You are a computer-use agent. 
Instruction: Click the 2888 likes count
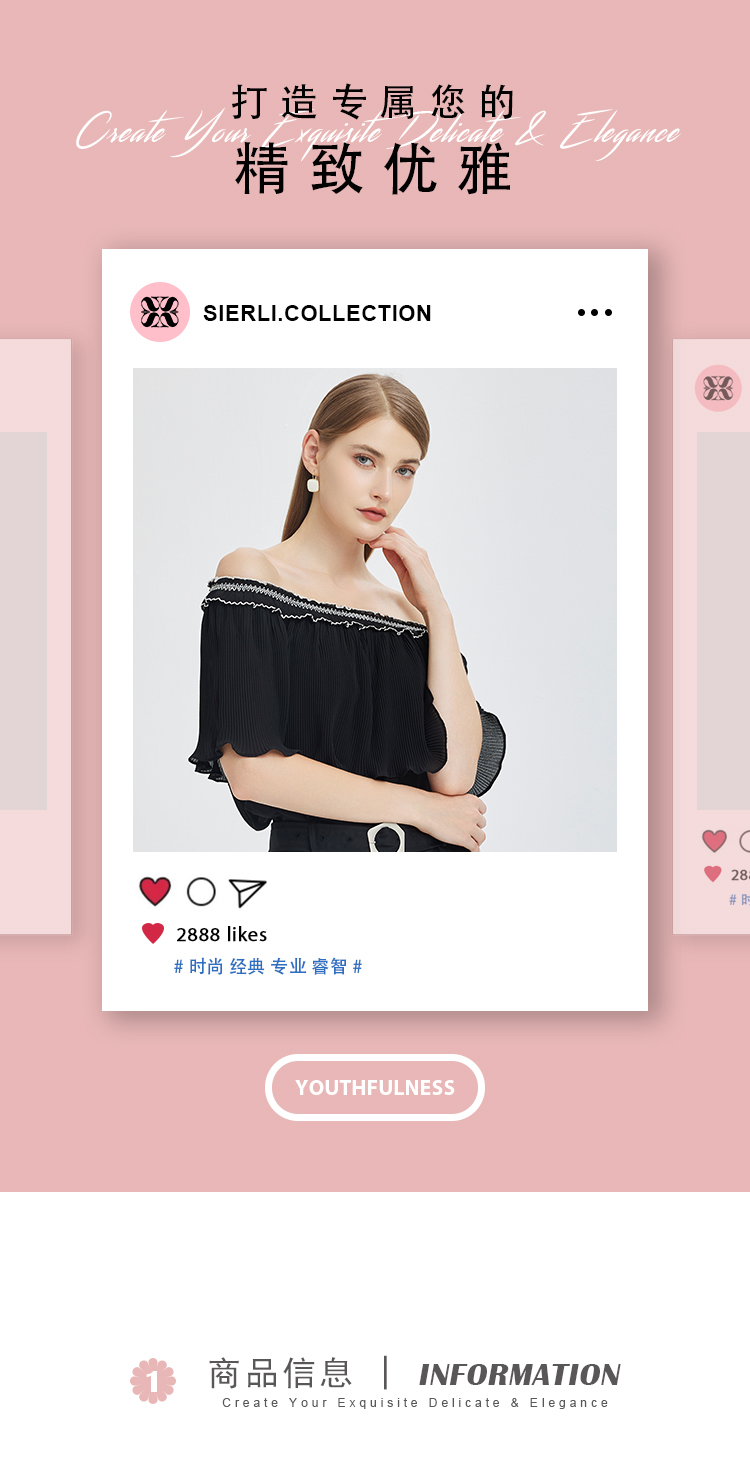tap(221, 934)
